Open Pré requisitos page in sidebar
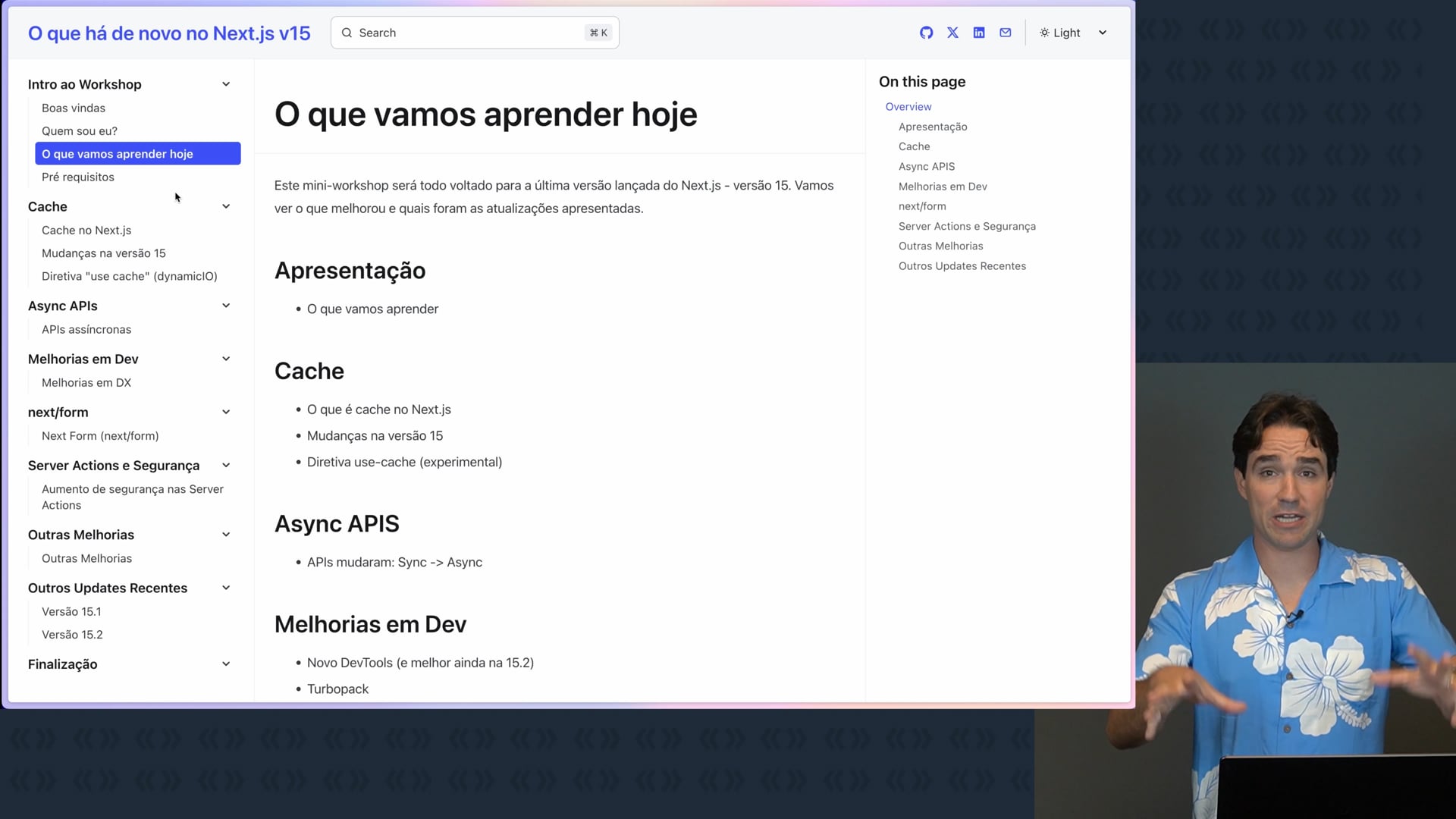1456x819 pixels. click(78, 177)
